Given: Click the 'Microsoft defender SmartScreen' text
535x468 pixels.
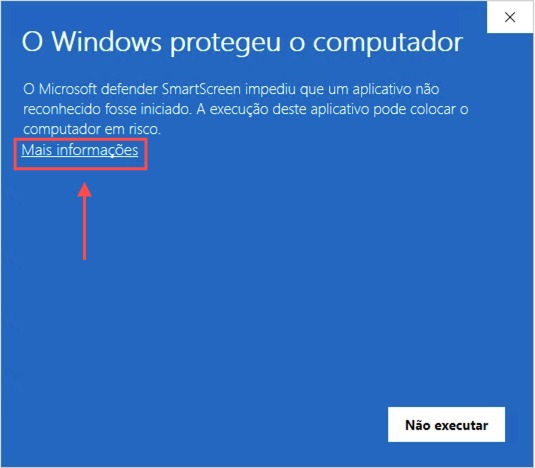Looking at the screenshot, I should (x=140, y=89).
